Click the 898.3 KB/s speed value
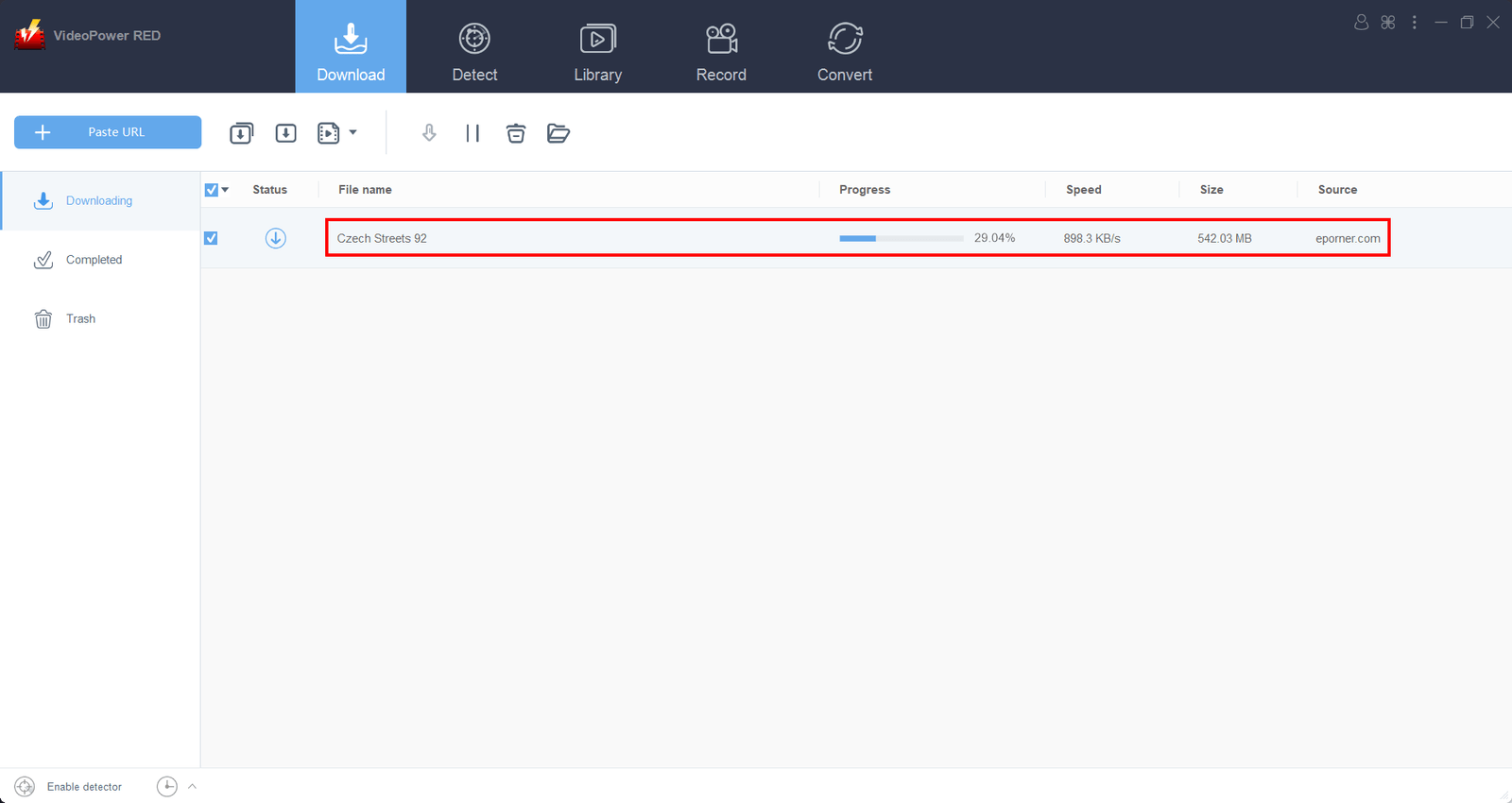Image resolution: width=1512 pixels, height=803 pixels. (x=1092, y=238)
